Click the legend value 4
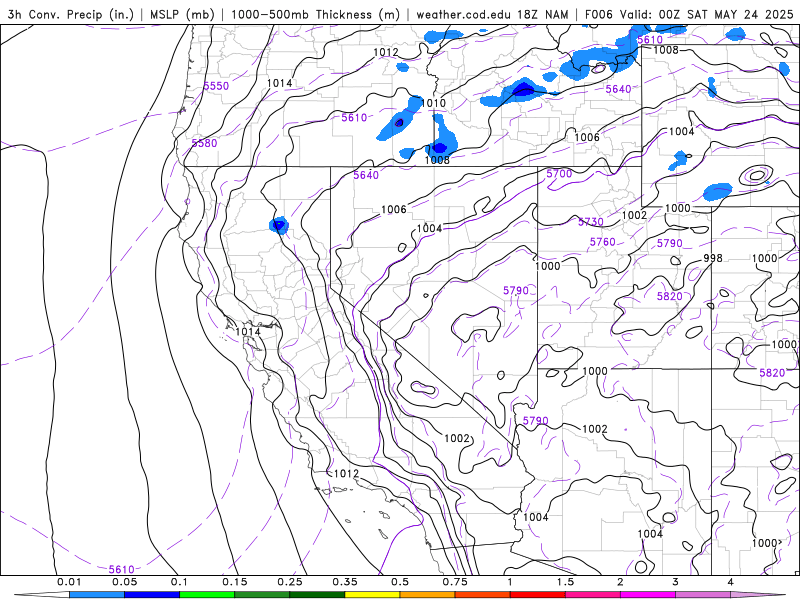800x600 pixels. 731,582
